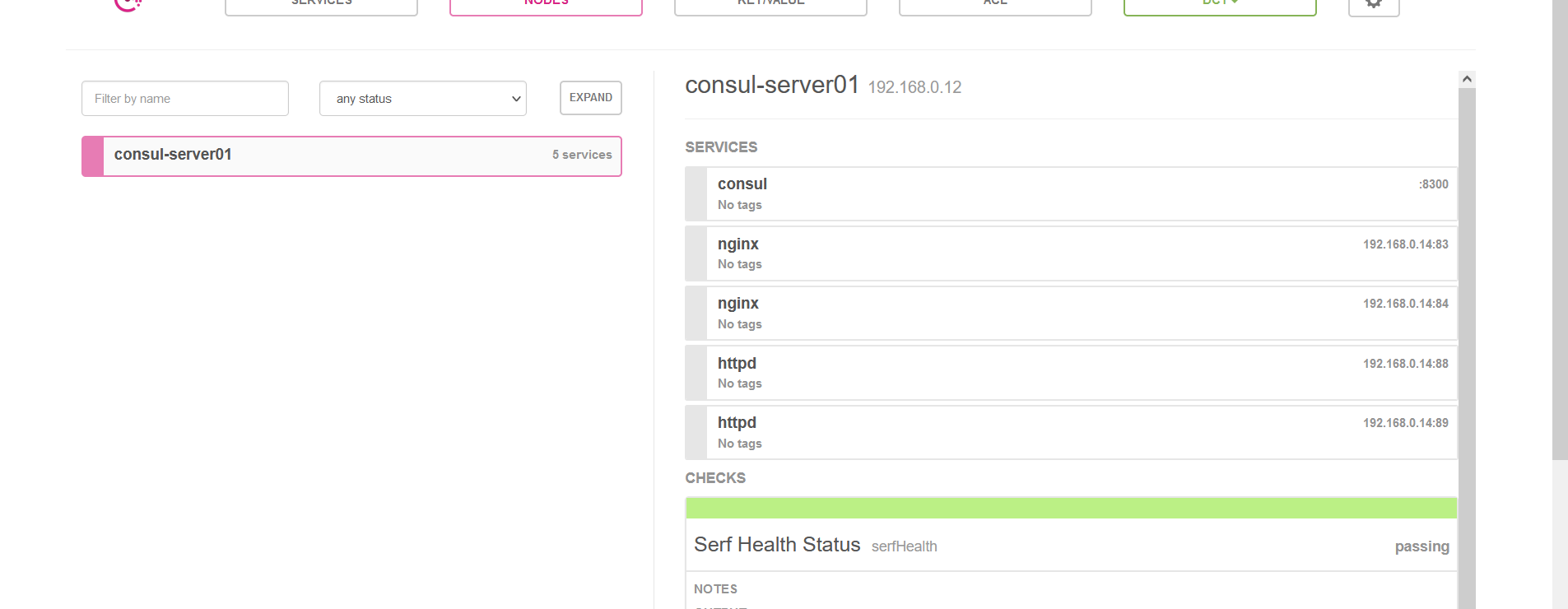The height and width of the screenshot is (609, 1568).
Task: Click the scroll-up arrow of details panel
Action: 1467,79
